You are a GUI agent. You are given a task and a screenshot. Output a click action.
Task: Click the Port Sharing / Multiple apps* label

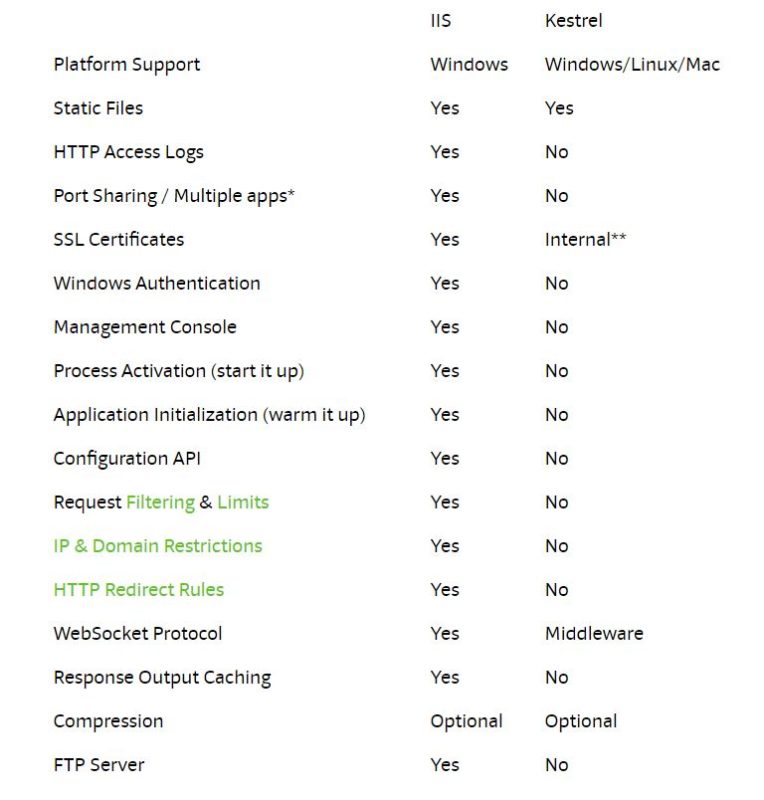pos(174,196)
